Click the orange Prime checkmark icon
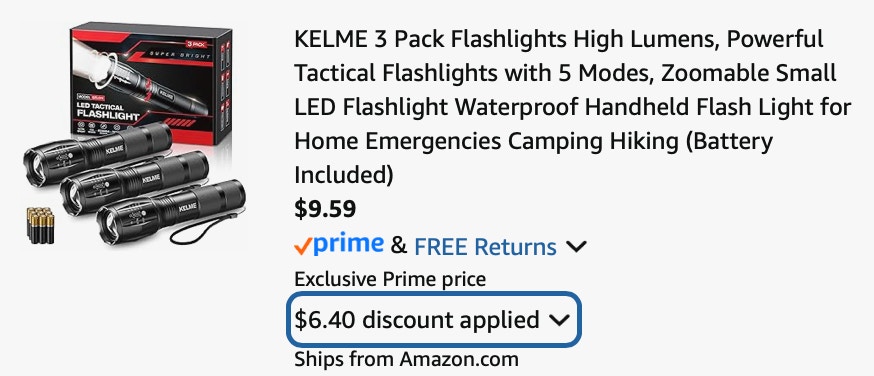 [x=303, y=246]
